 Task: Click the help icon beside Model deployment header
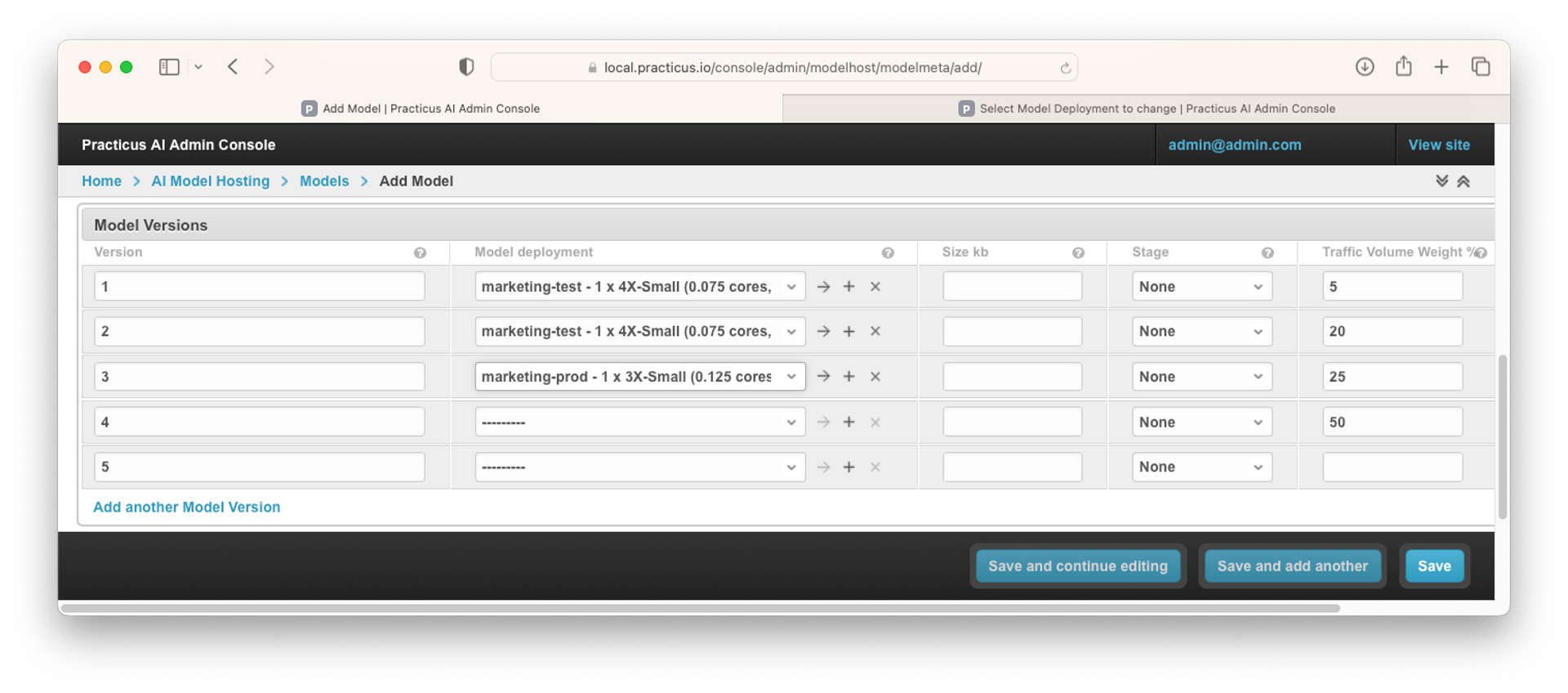pos(888,253)
